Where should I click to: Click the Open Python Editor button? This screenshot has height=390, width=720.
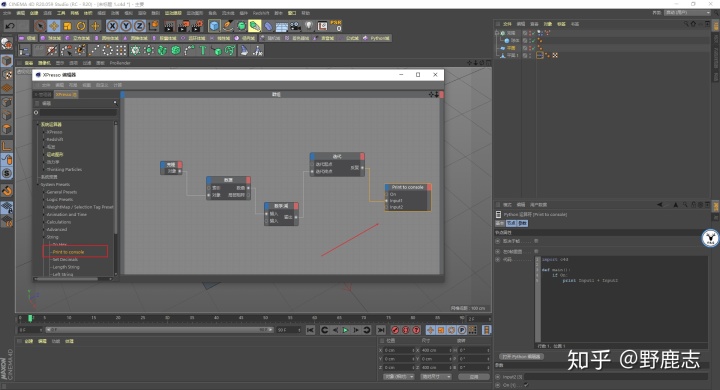coord(522,356)
